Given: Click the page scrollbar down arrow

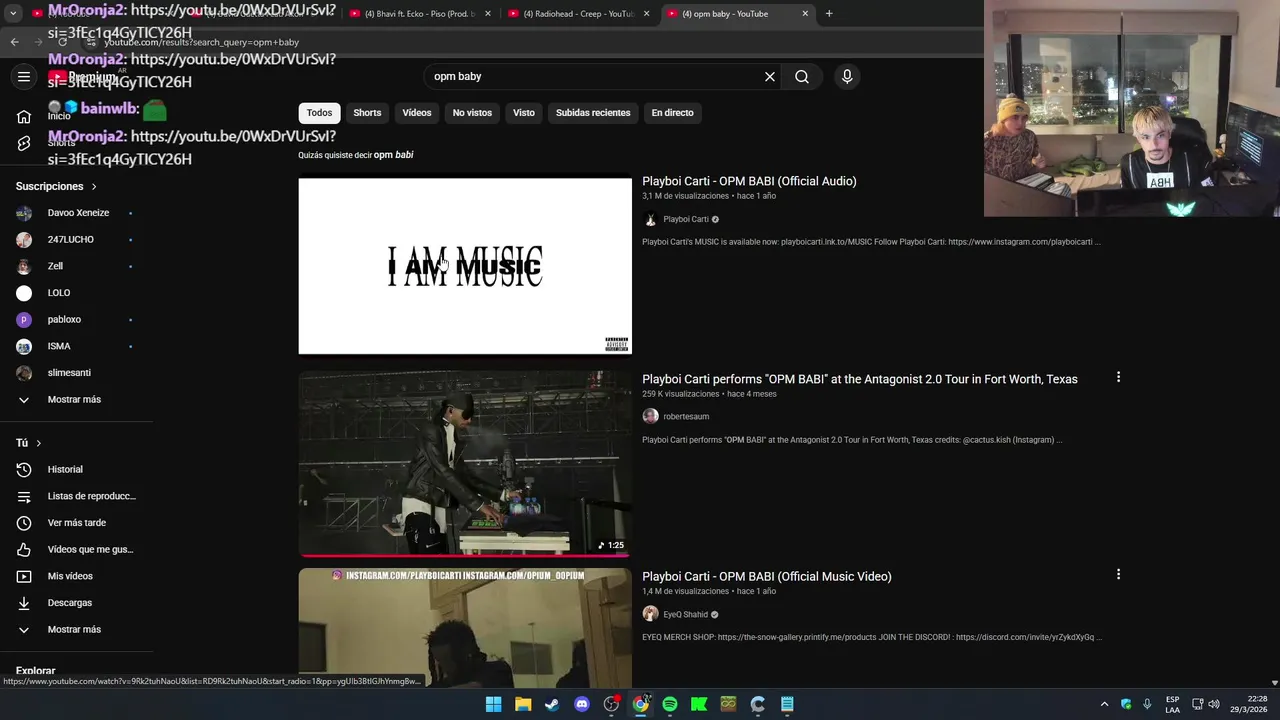Looking at the screenshot, I should click(x=1273, y=682).
